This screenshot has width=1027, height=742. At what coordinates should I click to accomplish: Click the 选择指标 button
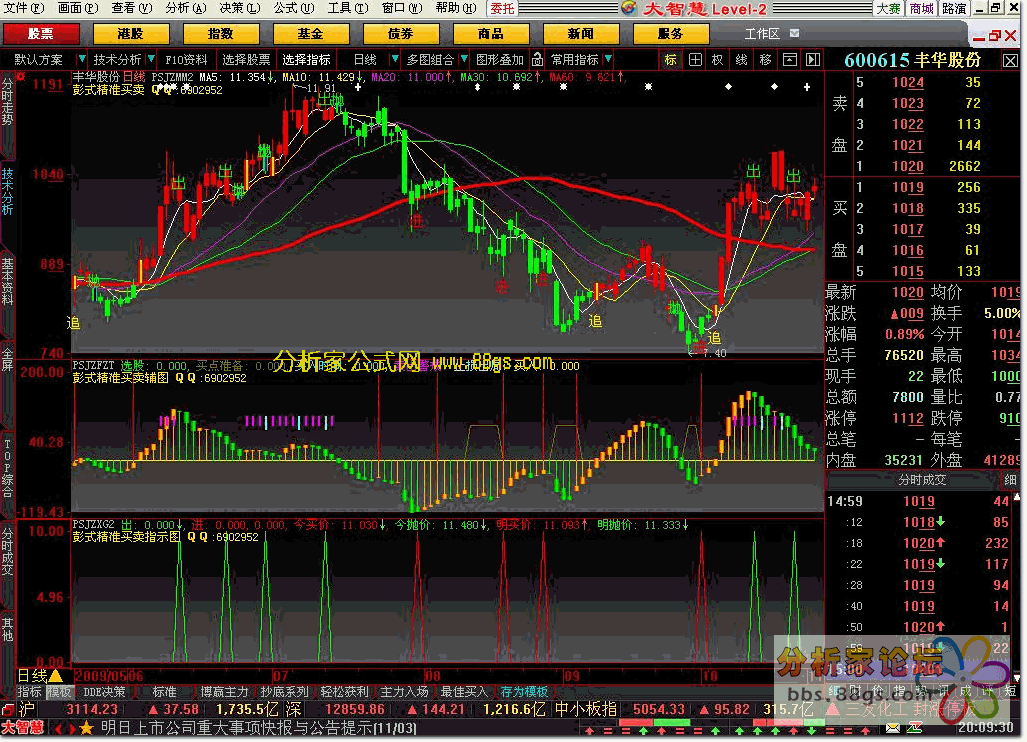307,60
